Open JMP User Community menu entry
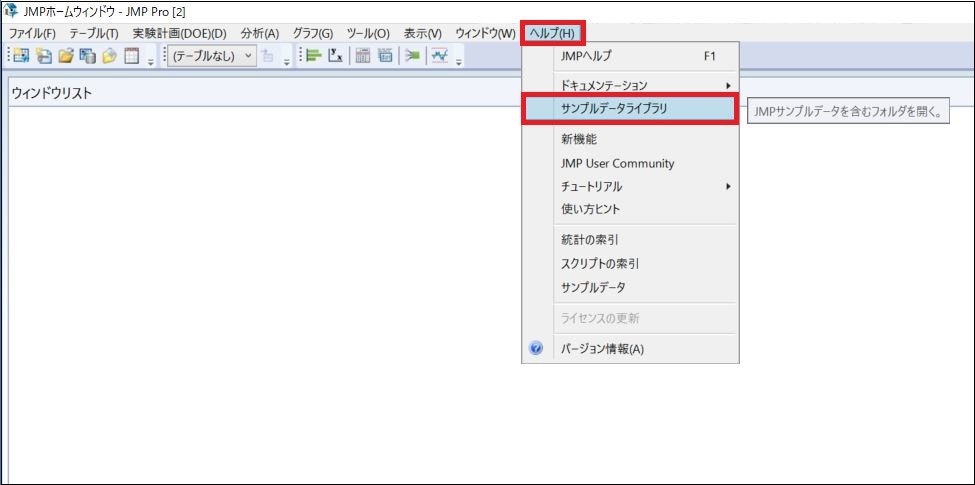Image resolution: width=975 pixels, height=485 pixels. point(630,164)
